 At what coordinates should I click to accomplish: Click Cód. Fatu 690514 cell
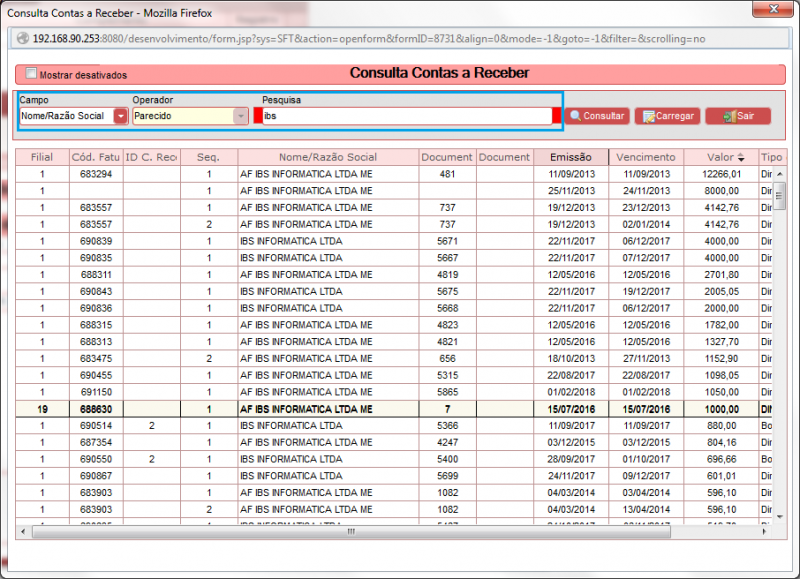pyautogui.click(x=96, y=425)
